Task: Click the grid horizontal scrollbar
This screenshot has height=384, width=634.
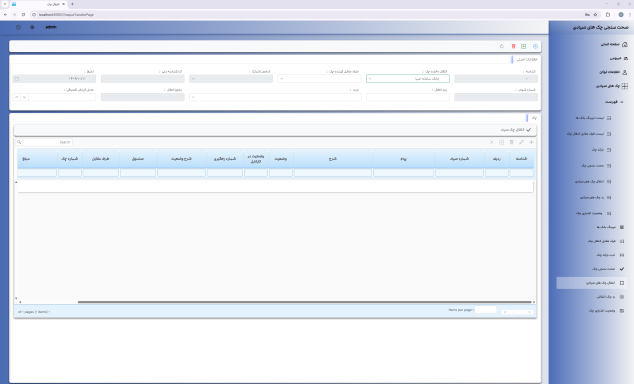Action: click(x=304, y=302)
